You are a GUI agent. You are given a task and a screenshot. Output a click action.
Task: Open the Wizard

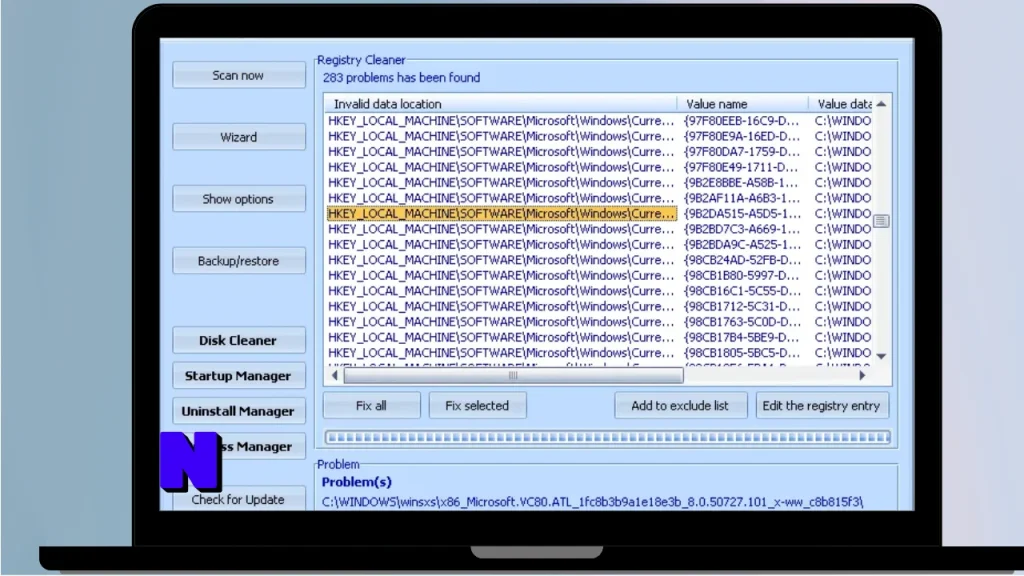click(238, 137)
